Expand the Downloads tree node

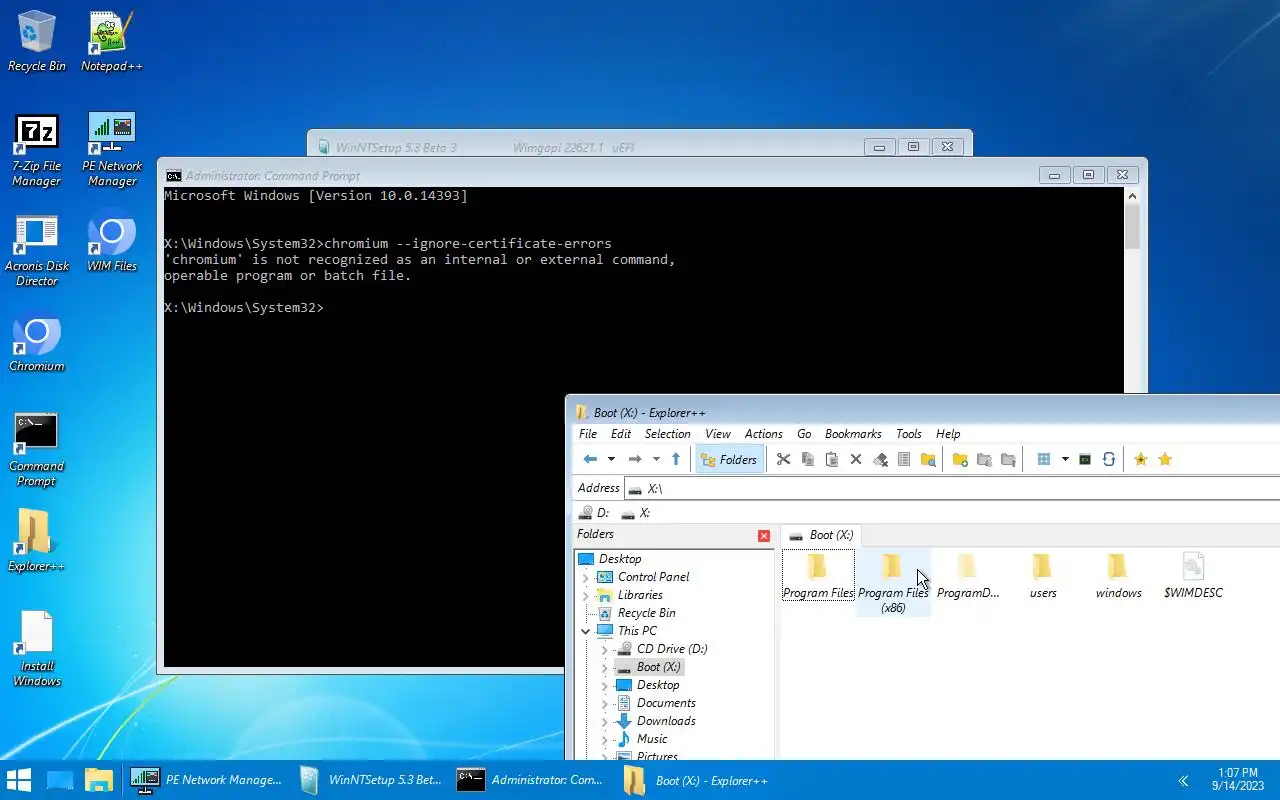605,721
